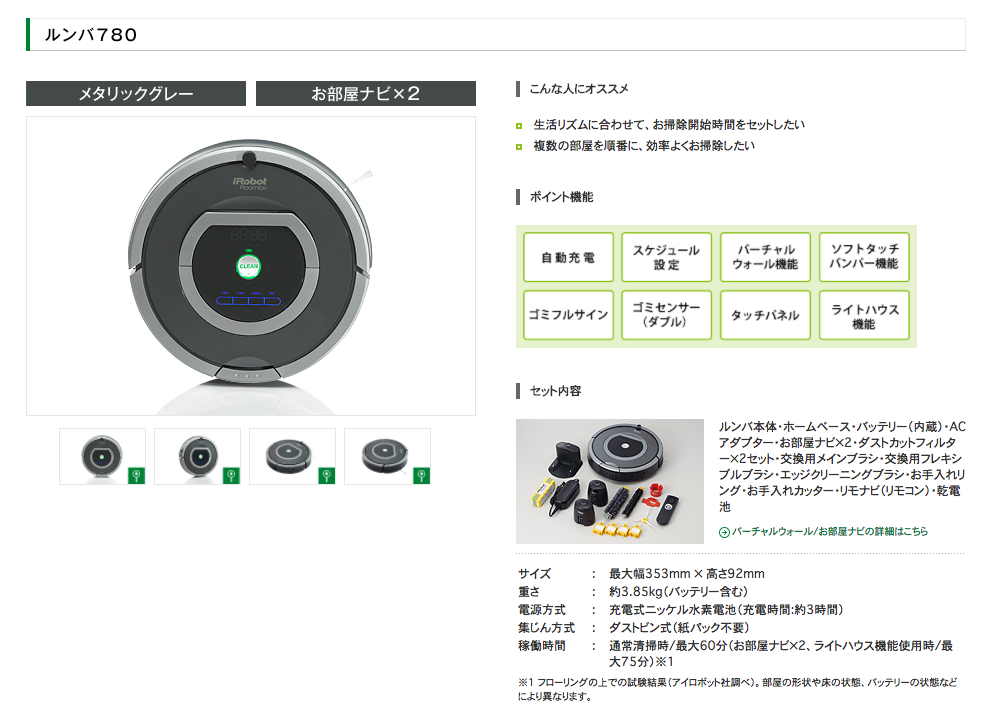
Task: Click the main Roomba 780 product image
Action: pos(251,266)
